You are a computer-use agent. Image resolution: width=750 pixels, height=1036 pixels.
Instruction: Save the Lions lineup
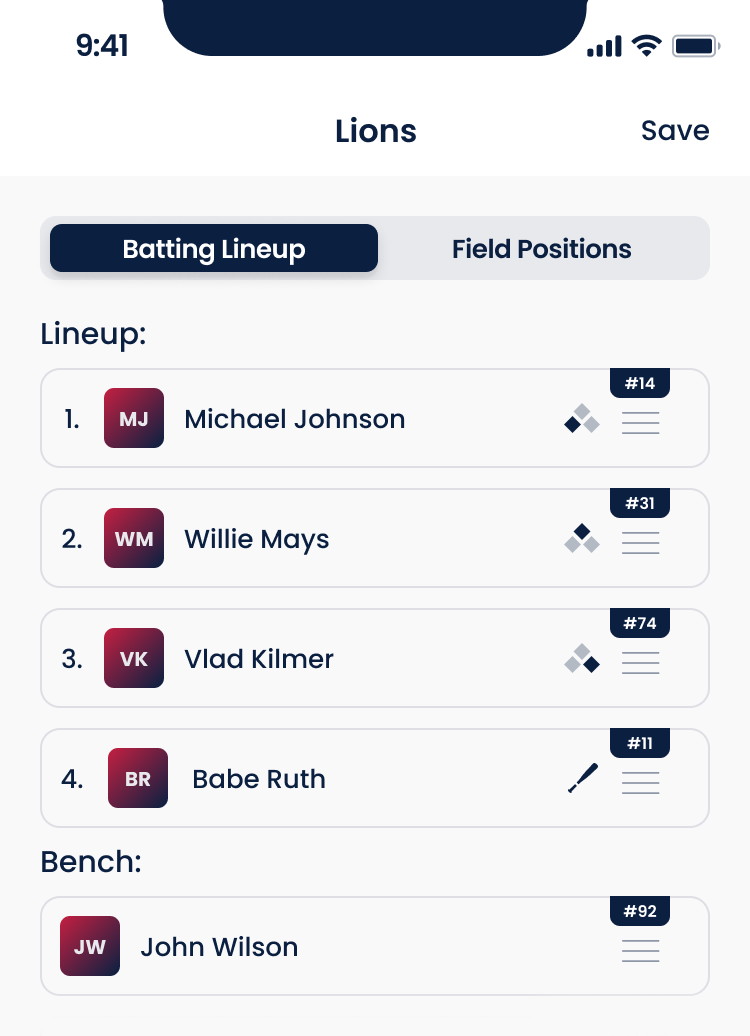(x=675, y=131)
